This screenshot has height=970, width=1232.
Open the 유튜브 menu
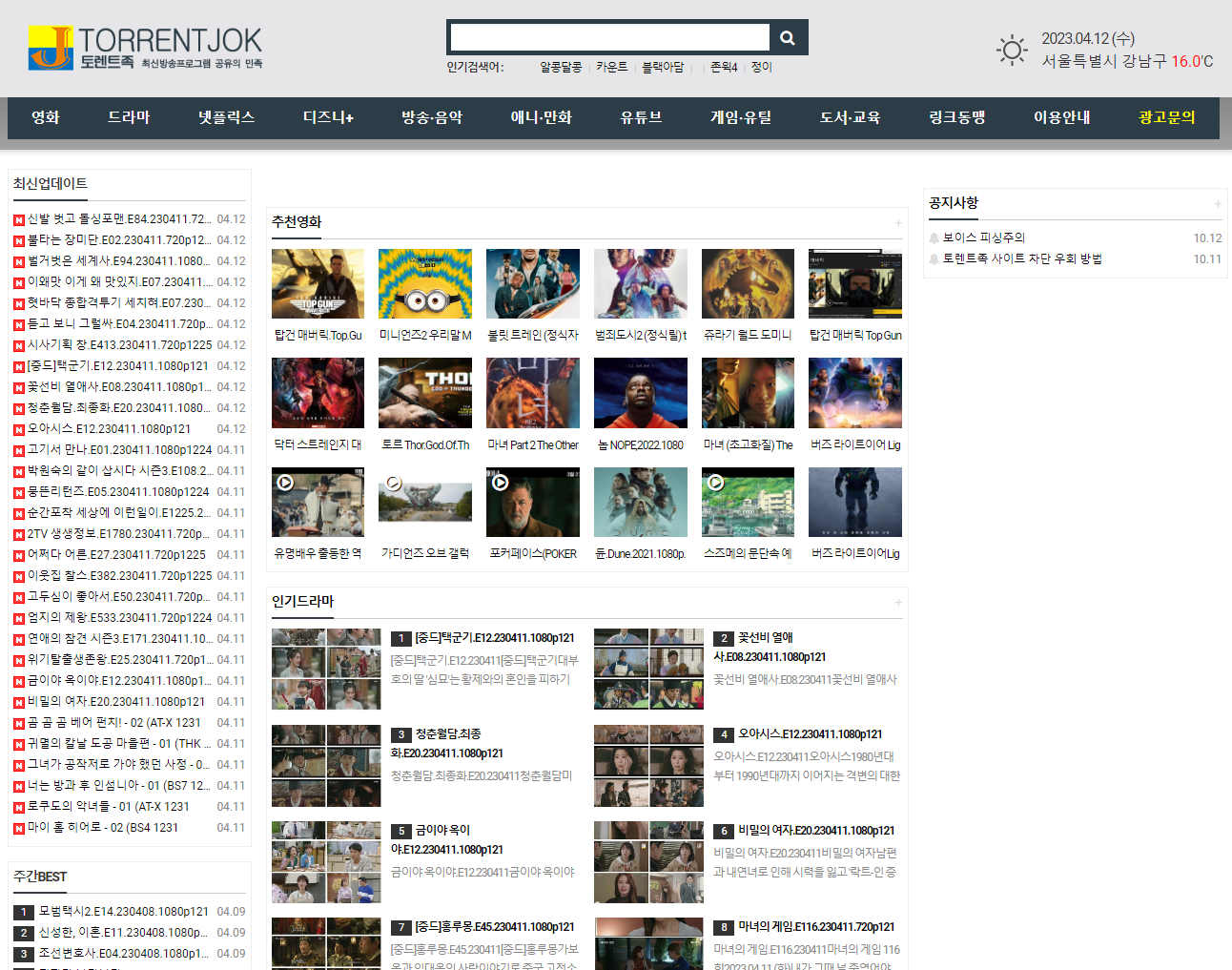[x=641, y=117]
